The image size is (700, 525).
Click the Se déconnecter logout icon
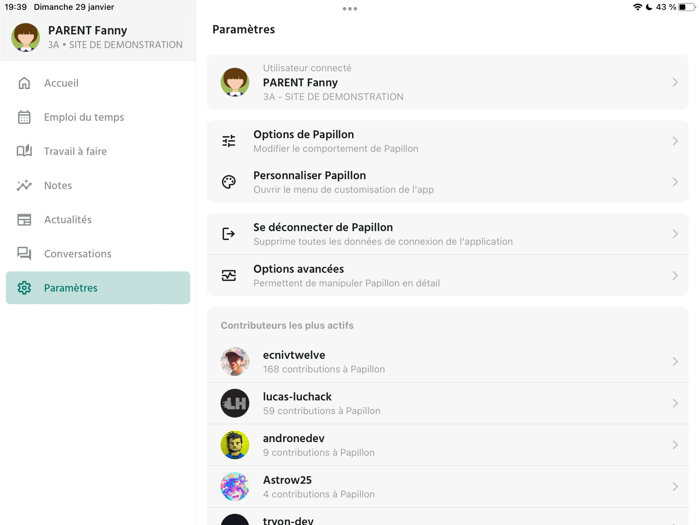pyautogui.click(x=229, y=234)
